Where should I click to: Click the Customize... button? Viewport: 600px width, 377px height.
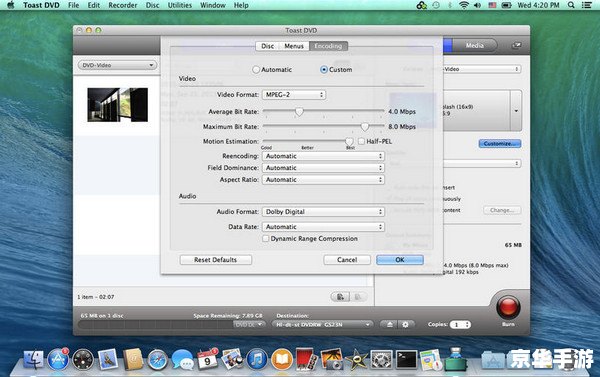[x=500, y=144]
